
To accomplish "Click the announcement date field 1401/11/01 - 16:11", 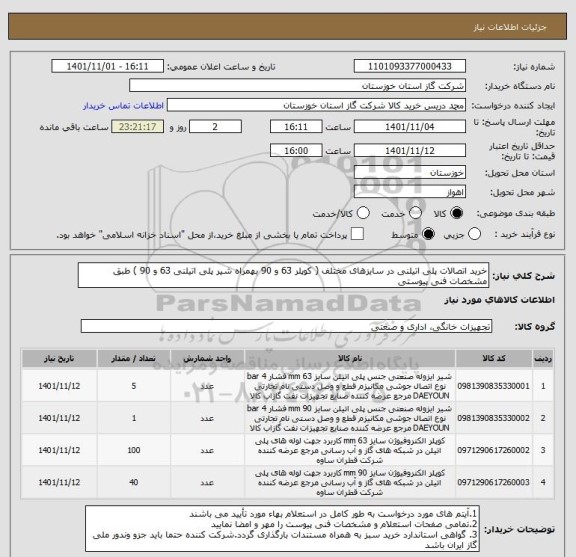I will click(107, 67).
